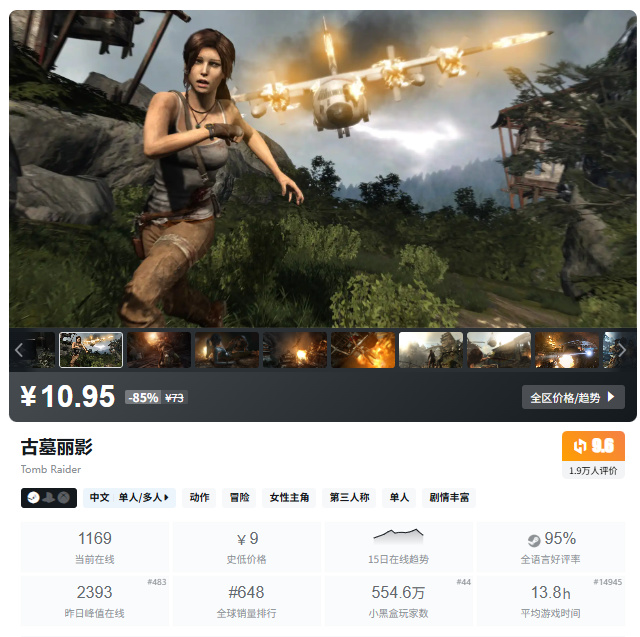
Task: Click the 第三人称 tag
Action: 349,497
